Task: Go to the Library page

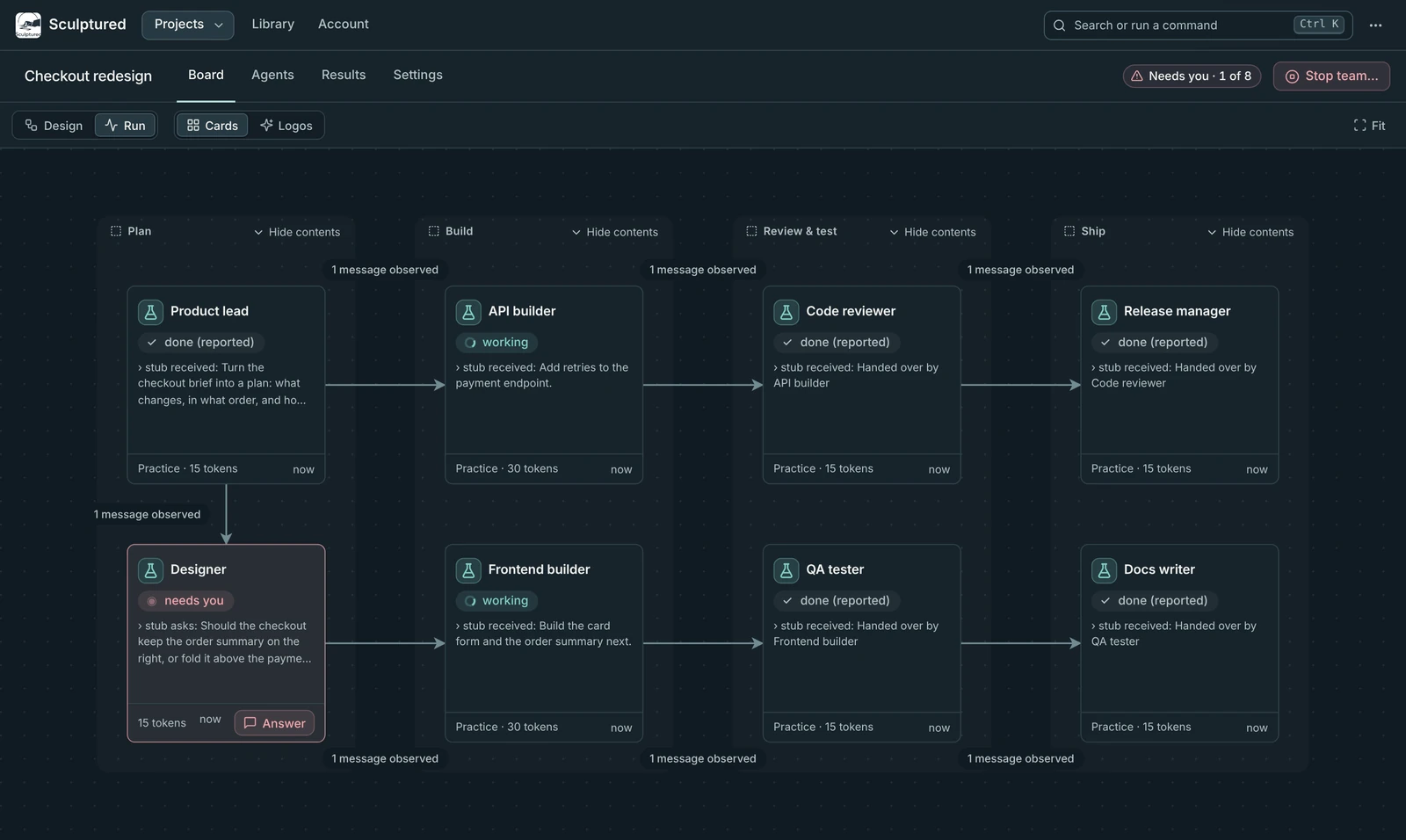Action: pos(273,25)
